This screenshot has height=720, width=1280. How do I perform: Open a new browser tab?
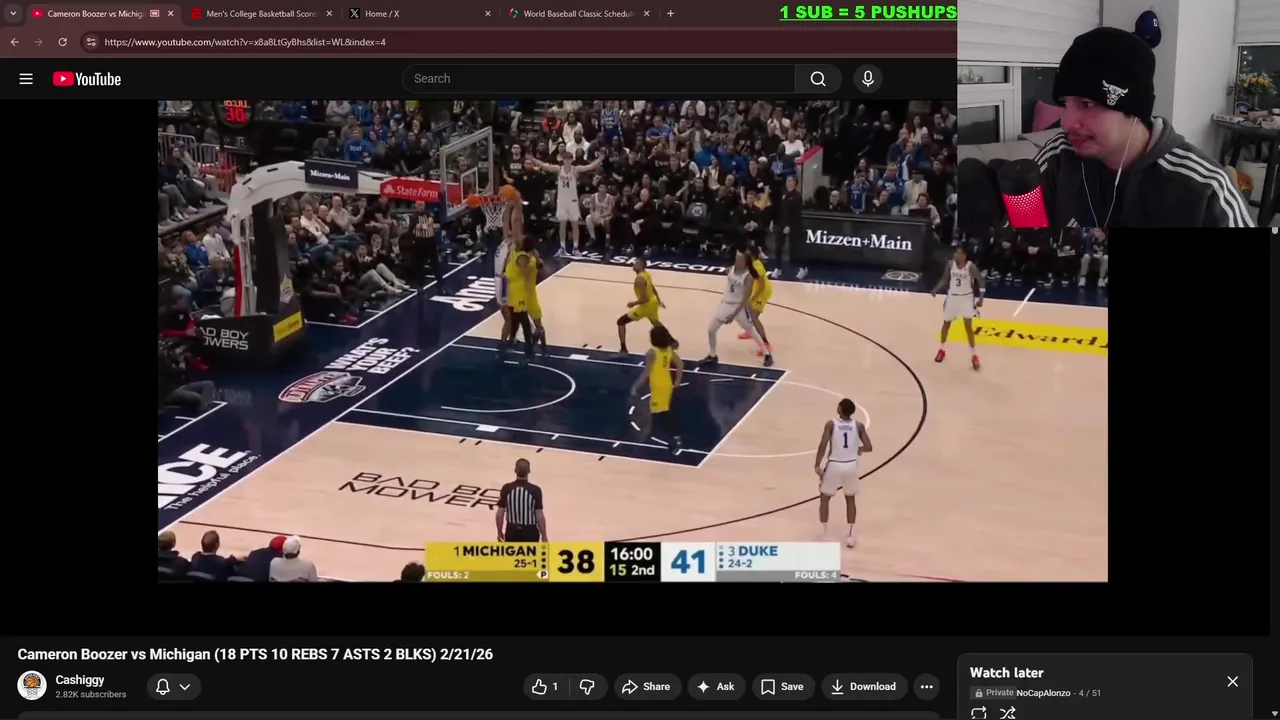670,14
